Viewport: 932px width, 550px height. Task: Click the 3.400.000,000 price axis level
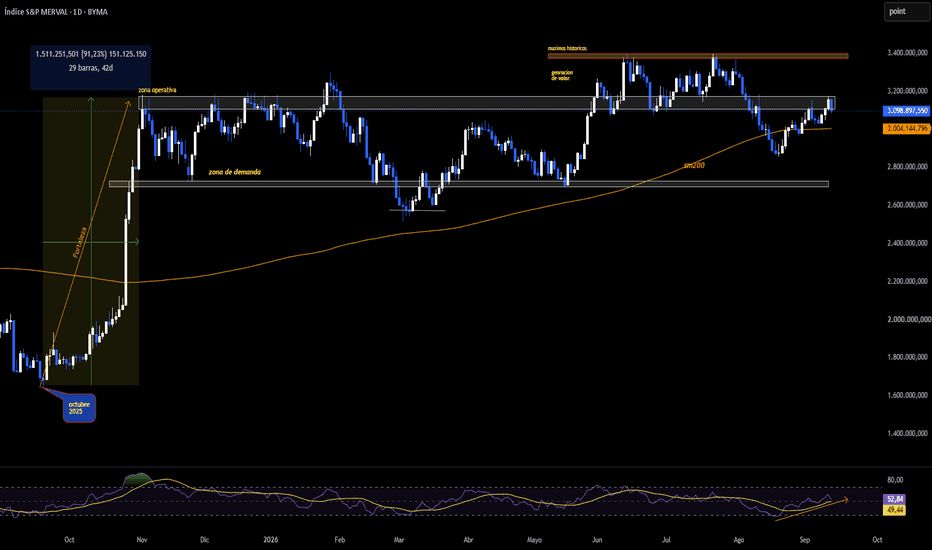[907, 53]
